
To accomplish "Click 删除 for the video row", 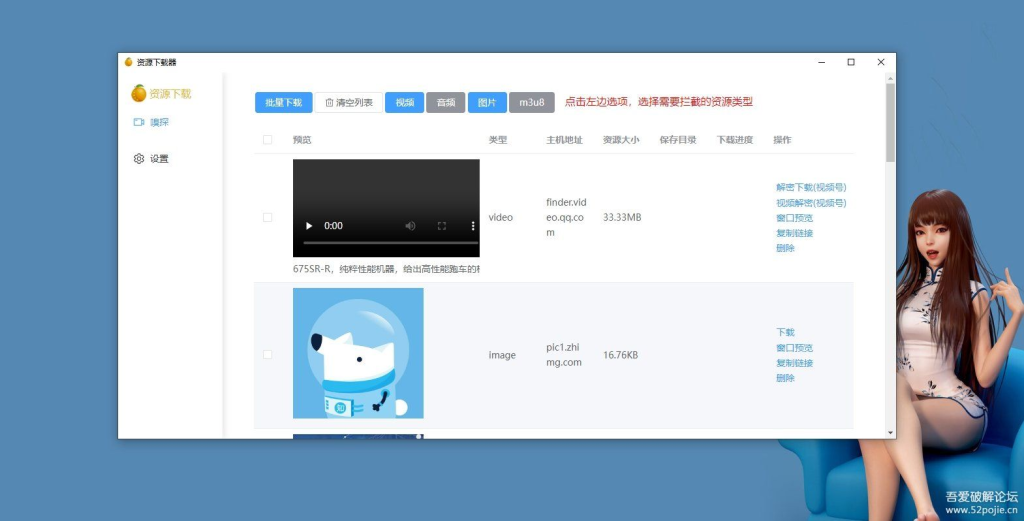I will tap(785, 248).
